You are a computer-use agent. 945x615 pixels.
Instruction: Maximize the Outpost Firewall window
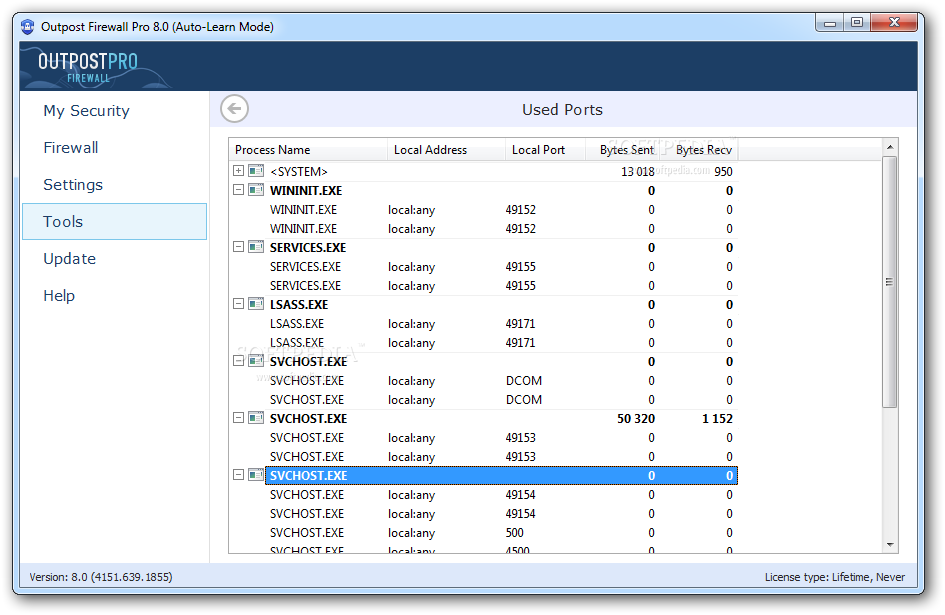click(856, 23)
